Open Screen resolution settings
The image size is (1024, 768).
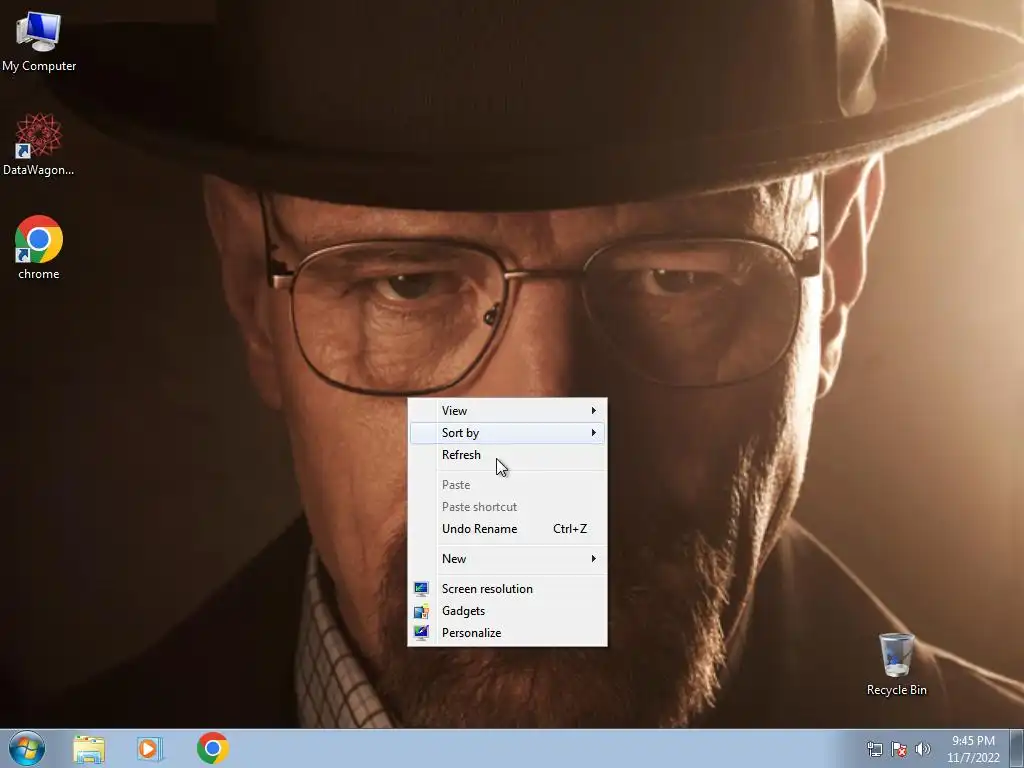(507, 589)
